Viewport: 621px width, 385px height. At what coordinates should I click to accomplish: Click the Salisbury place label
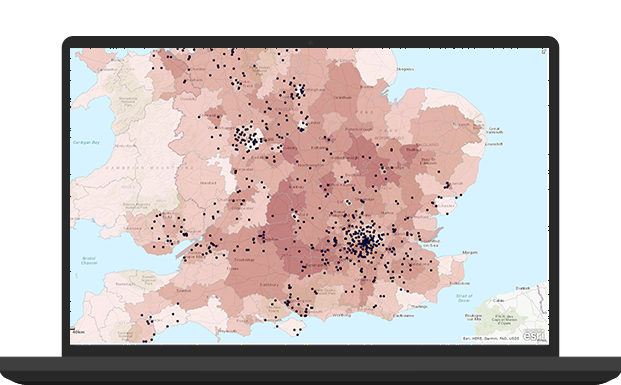[269, 285]
